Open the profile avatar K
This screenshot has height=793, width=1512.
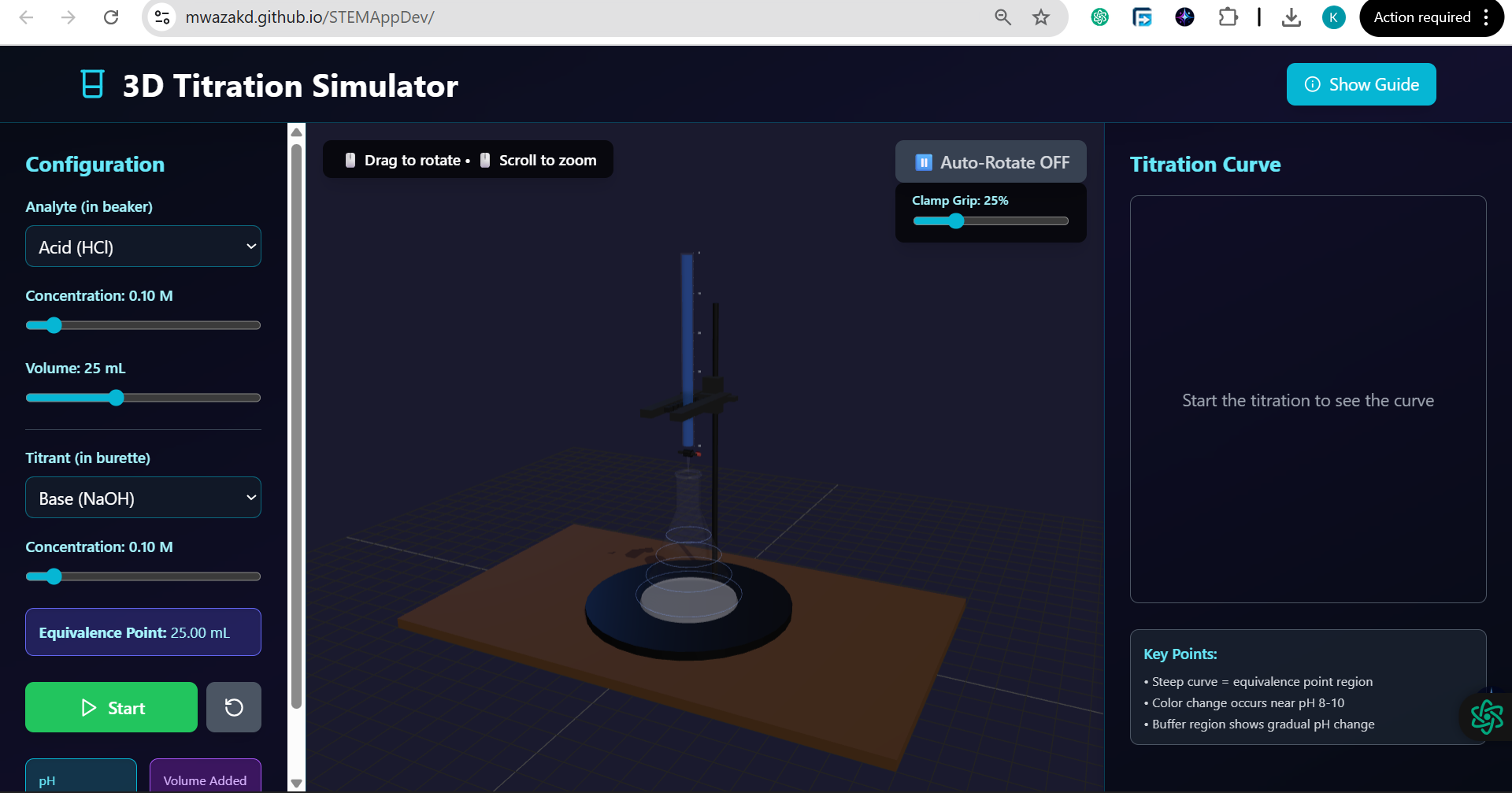point(1333,17)
